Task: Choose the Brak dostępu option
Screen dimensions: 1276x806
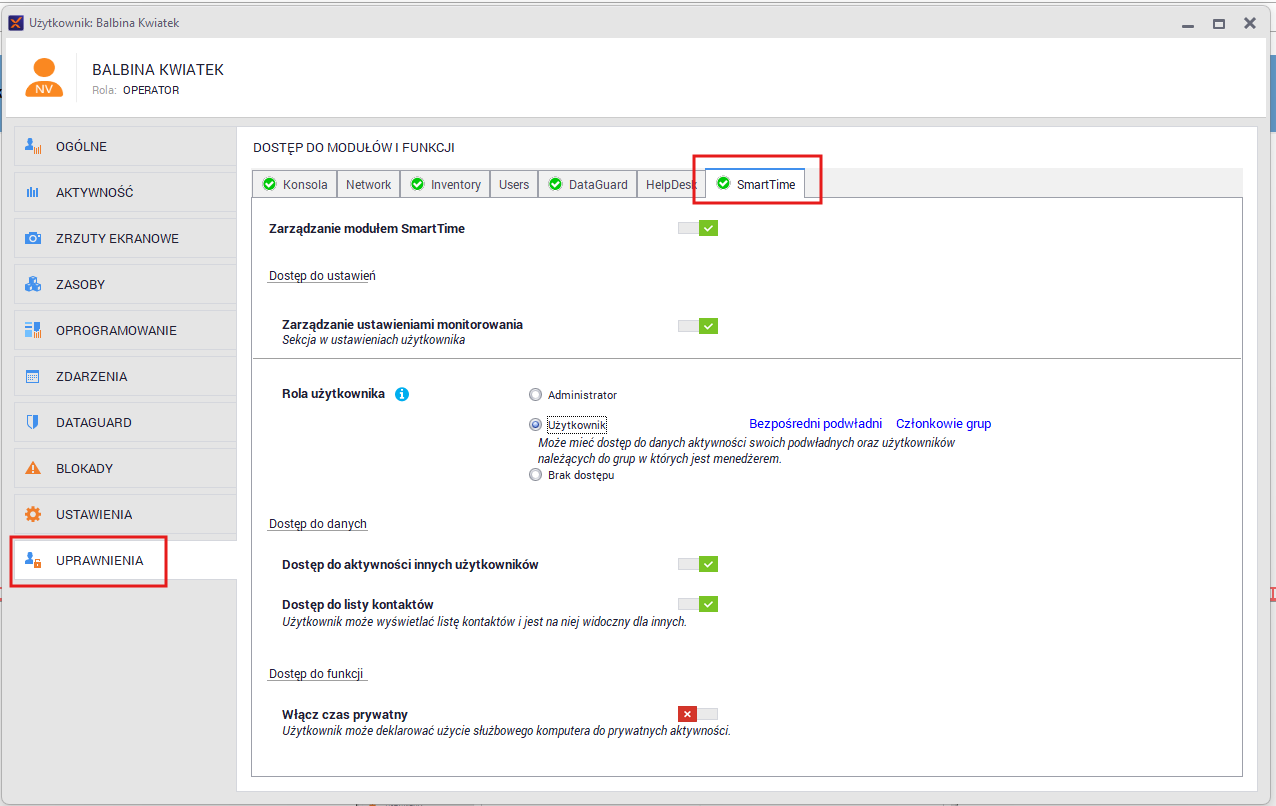Action: (535, 474)
